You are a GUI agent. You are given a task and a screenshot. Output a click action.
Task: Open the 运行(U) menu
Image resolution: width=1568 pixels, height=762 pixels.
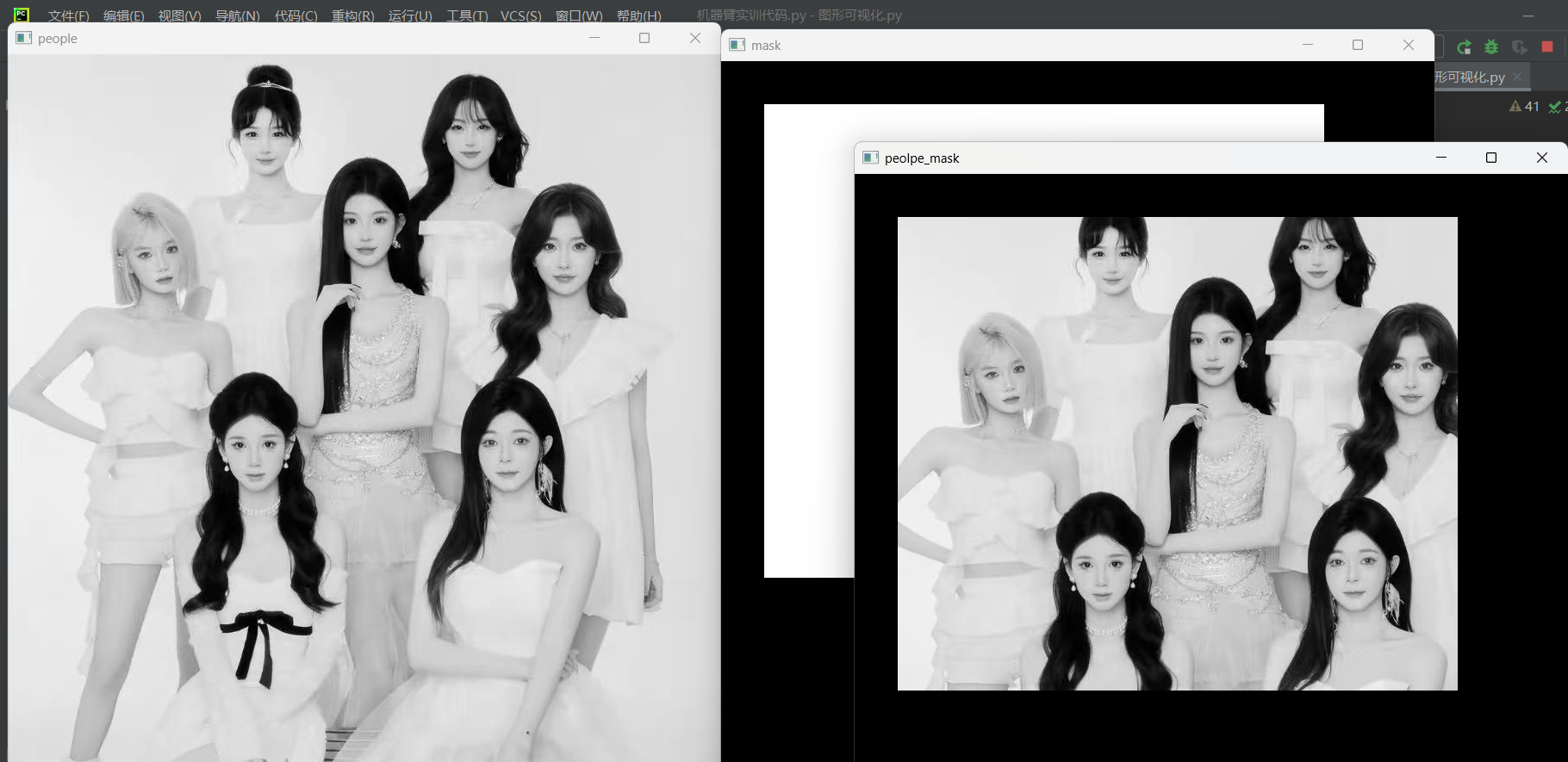[x=409, y=15]
